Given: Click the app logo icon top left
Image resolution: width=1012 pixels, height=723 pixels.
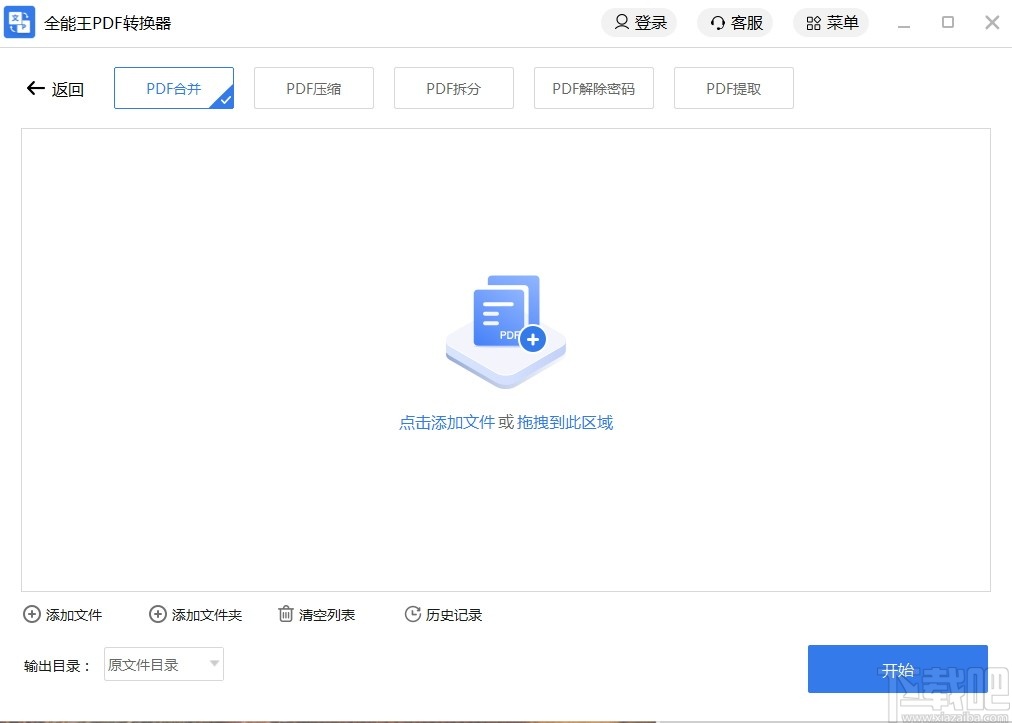Looking at the screenshot, I should click(20, 22).
